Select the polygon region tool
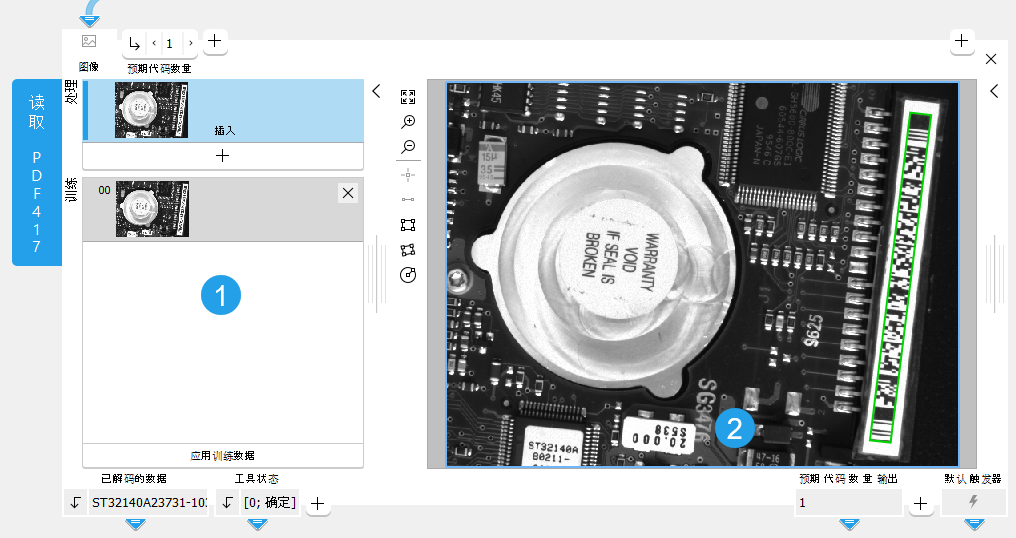The height and width of the screenshot is (538, 1016). click(x=407, y=250)
